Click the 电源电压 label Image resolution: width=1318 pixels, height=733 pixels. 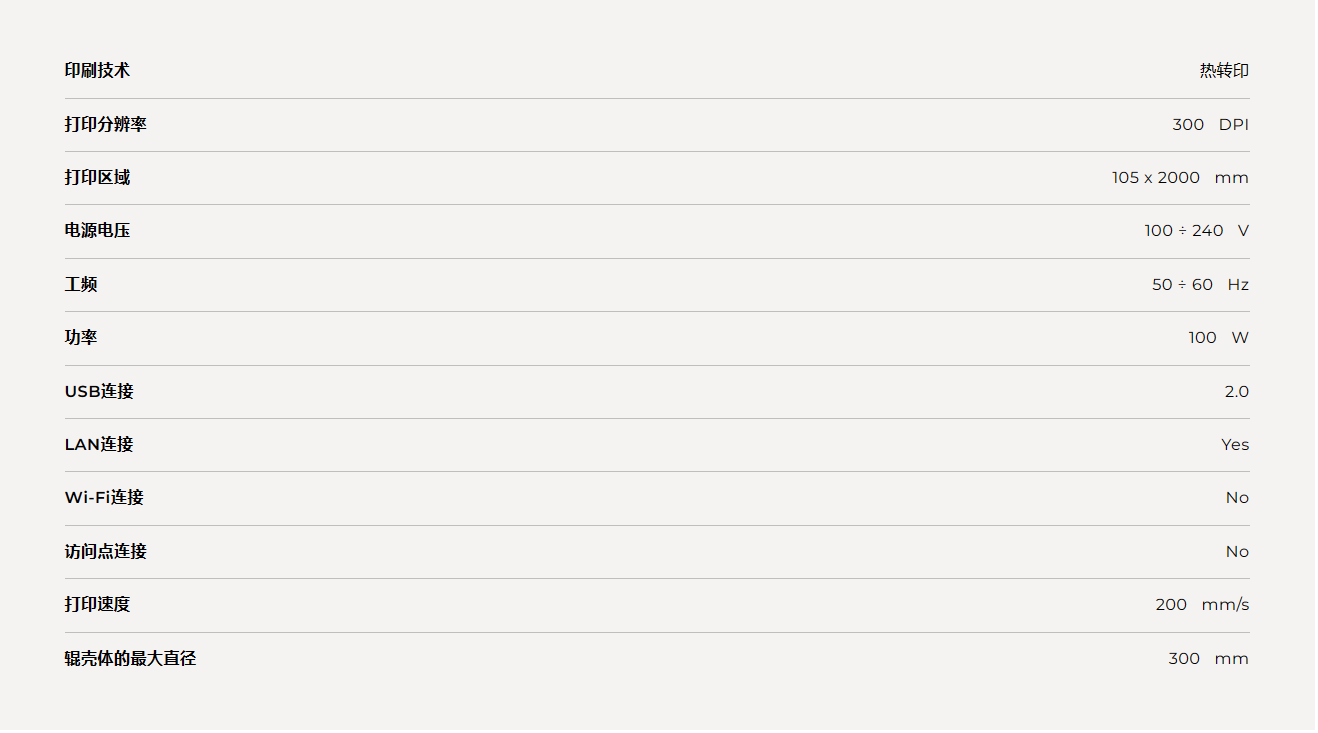pos(97,230)
